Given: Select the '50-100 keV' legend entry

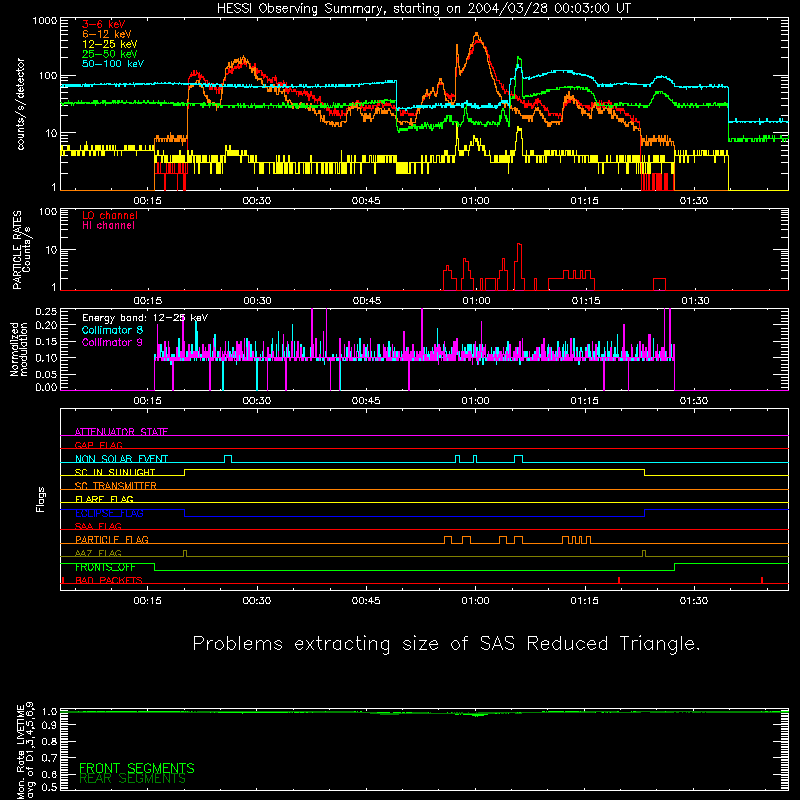Looking at the screenshot, I should click(113, 64).
